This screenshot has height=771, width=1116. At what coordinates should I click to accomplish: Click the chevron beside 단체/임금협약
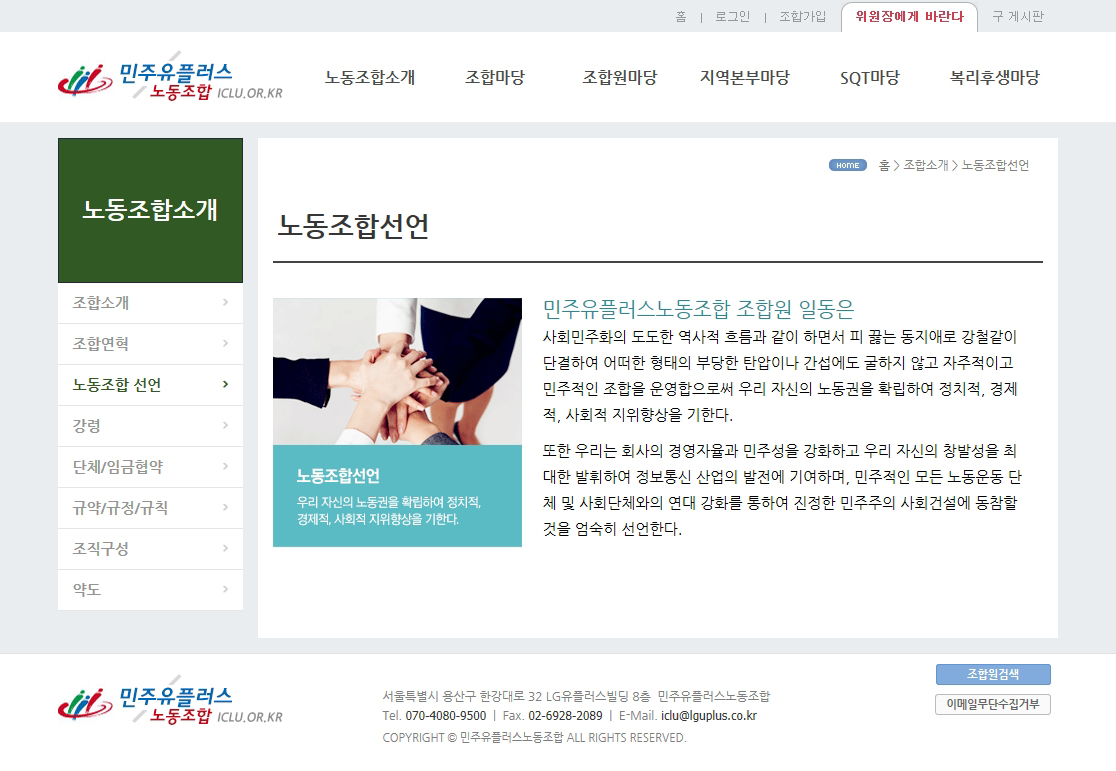226,466
